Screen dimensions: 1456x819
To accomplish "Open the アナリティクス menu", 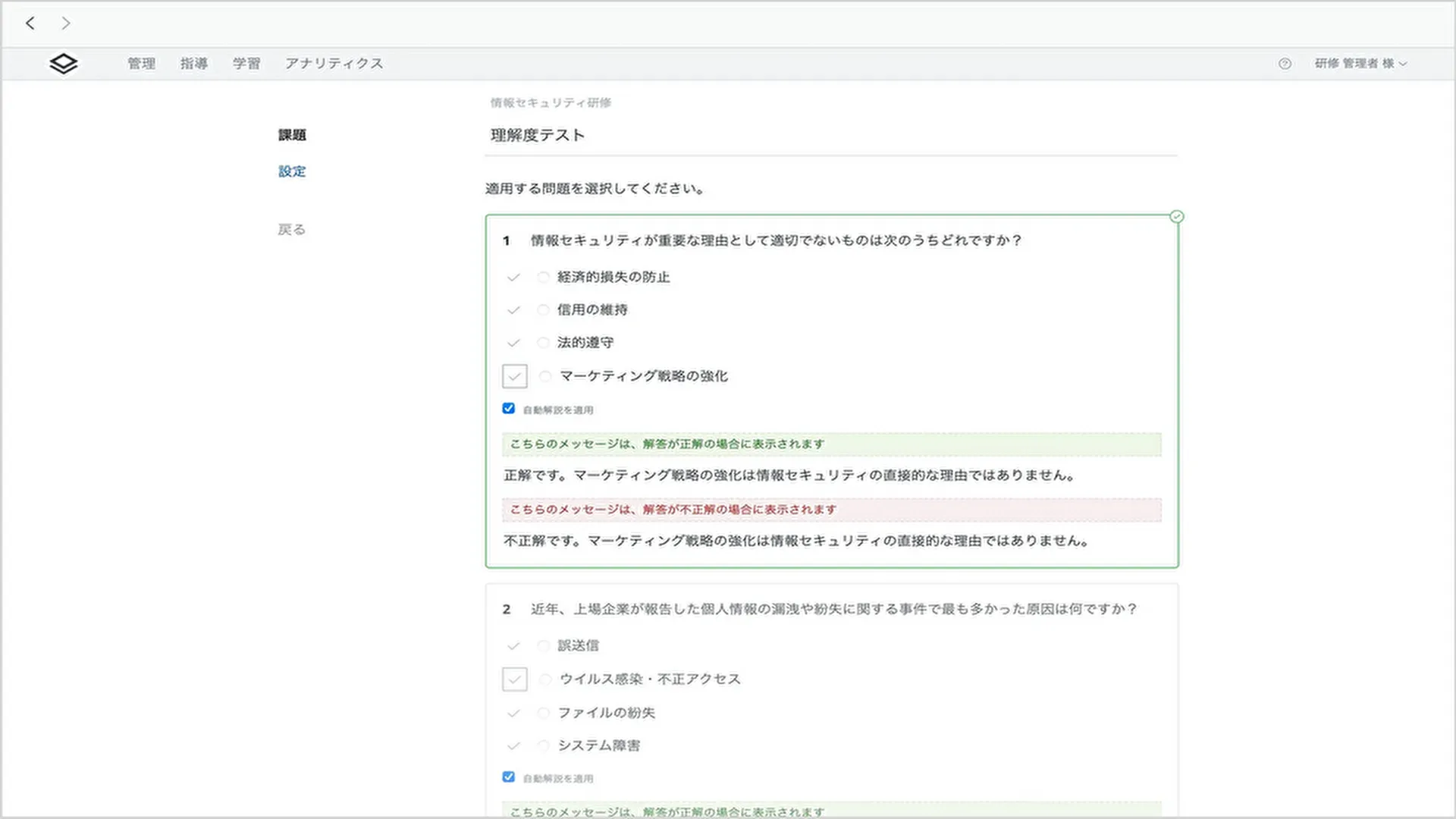I will 334,64.
